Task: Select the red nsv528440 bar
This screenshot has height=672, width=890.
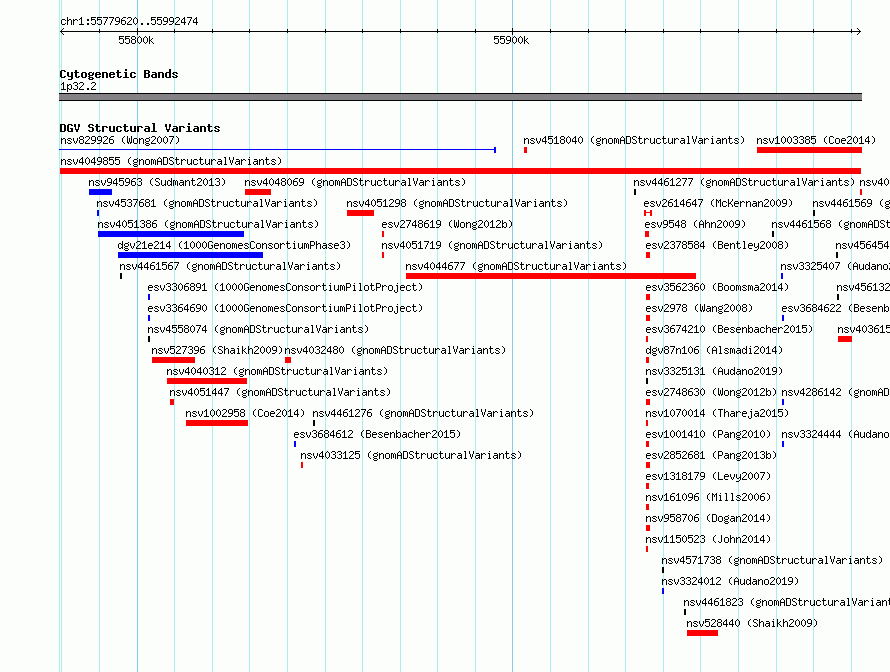Action: click(702, 633)
